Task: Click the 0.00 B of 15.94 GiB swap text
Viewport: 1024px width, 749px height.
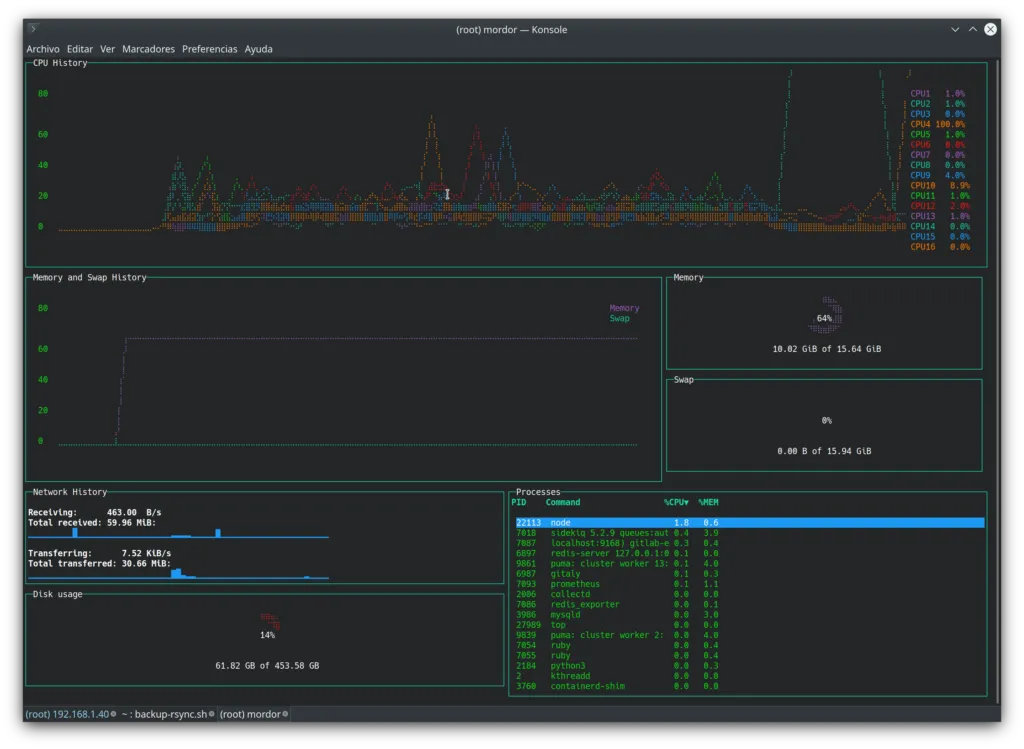Action: point(824,451)
